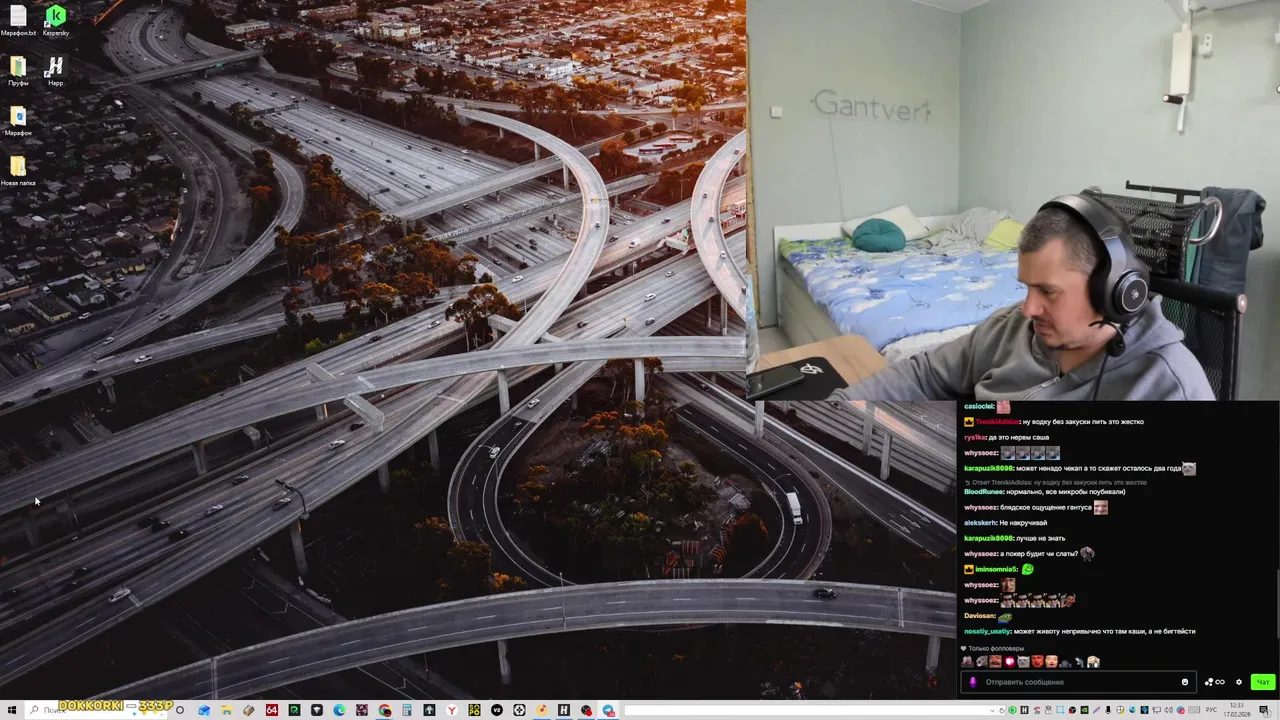Screen dimensions: 1280x720
Task: Open Kaspersky desktop shortcut
Action: [x=56, y=20]
